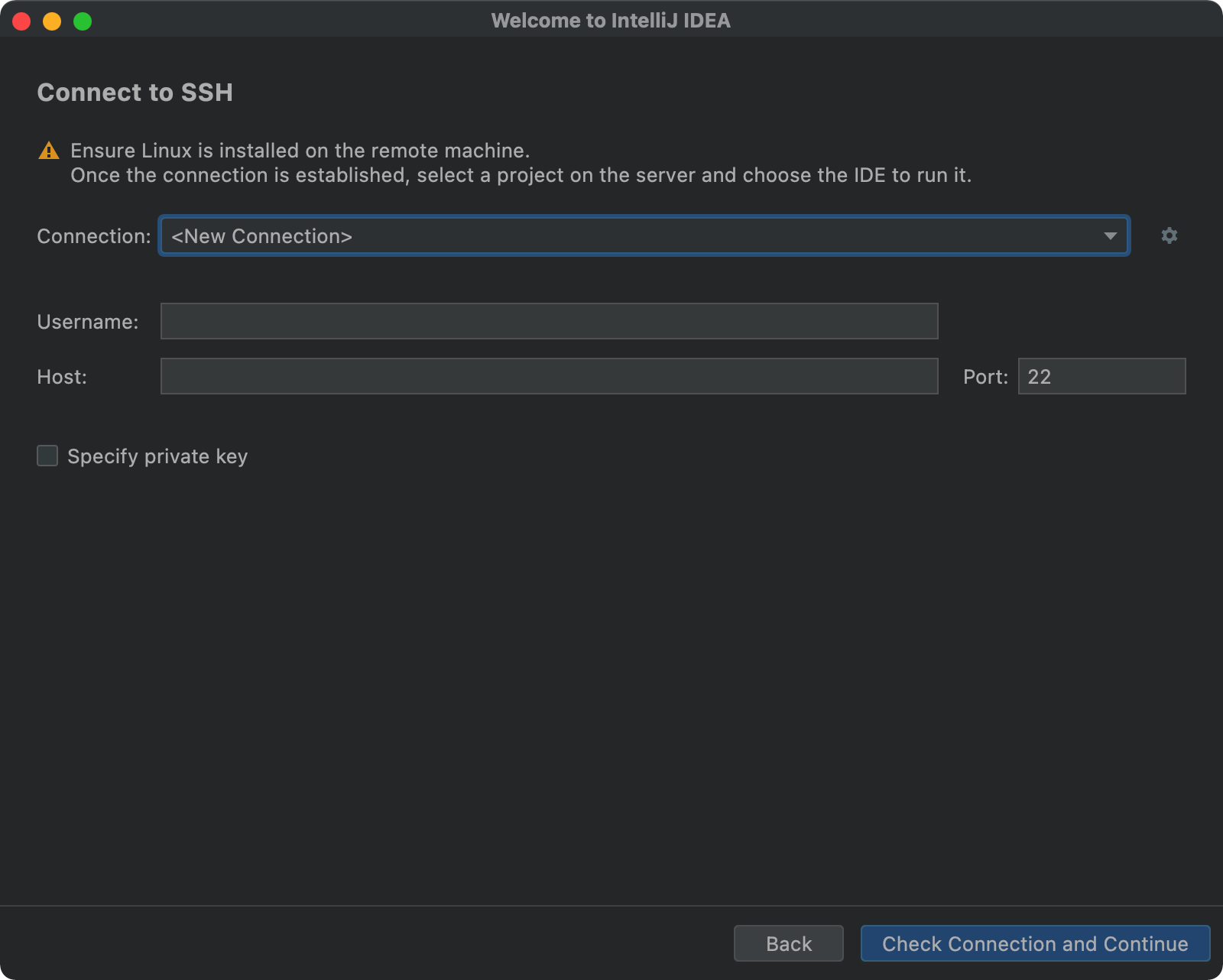Viewport: 1223px width, 980px height.
Task: Expand the Connection dropdown arrow
Action: tap(1110, 236)
